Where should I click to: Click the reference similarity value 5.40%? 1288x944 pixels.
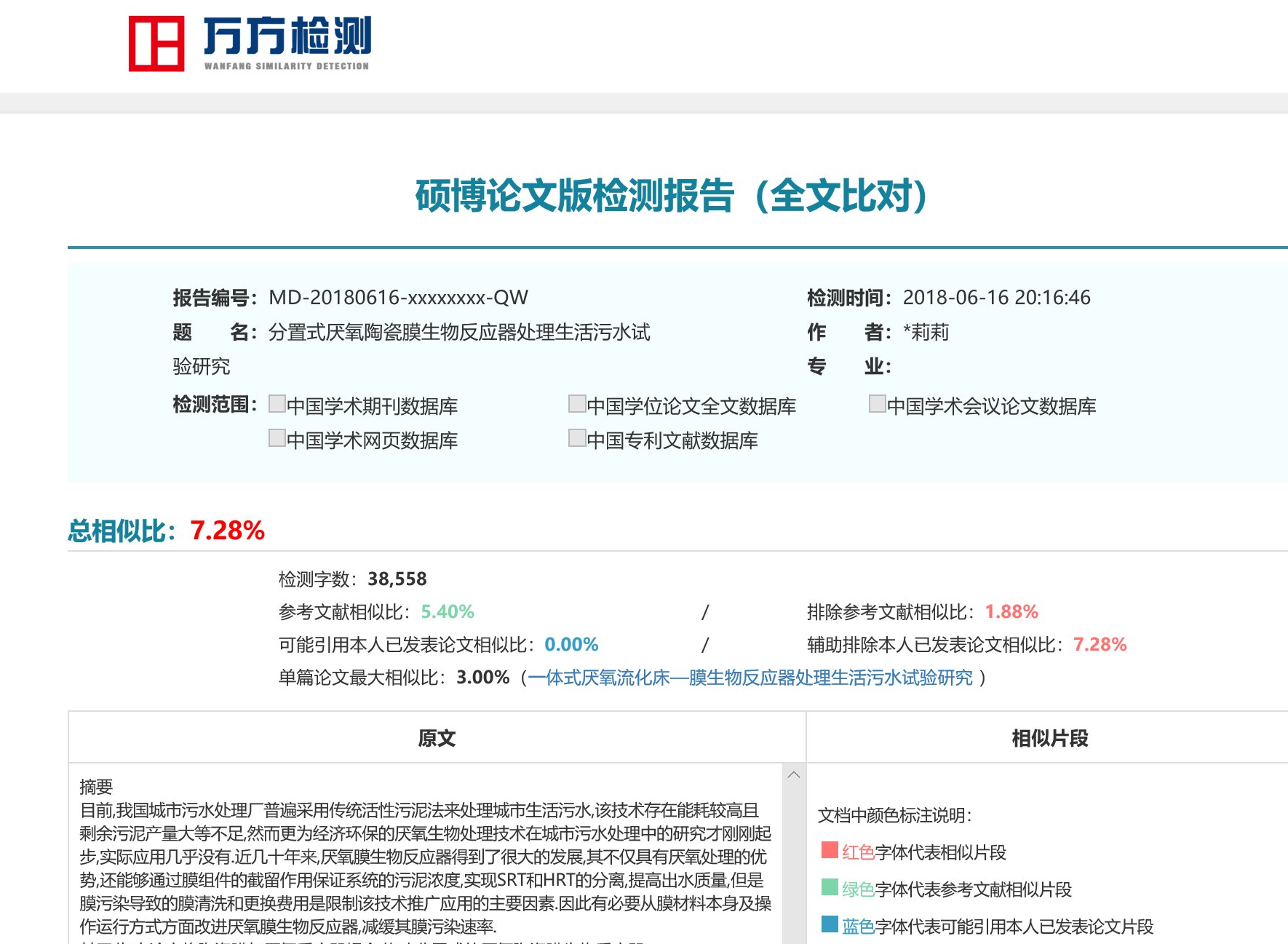pyautogui.click(x=448, y=612)
